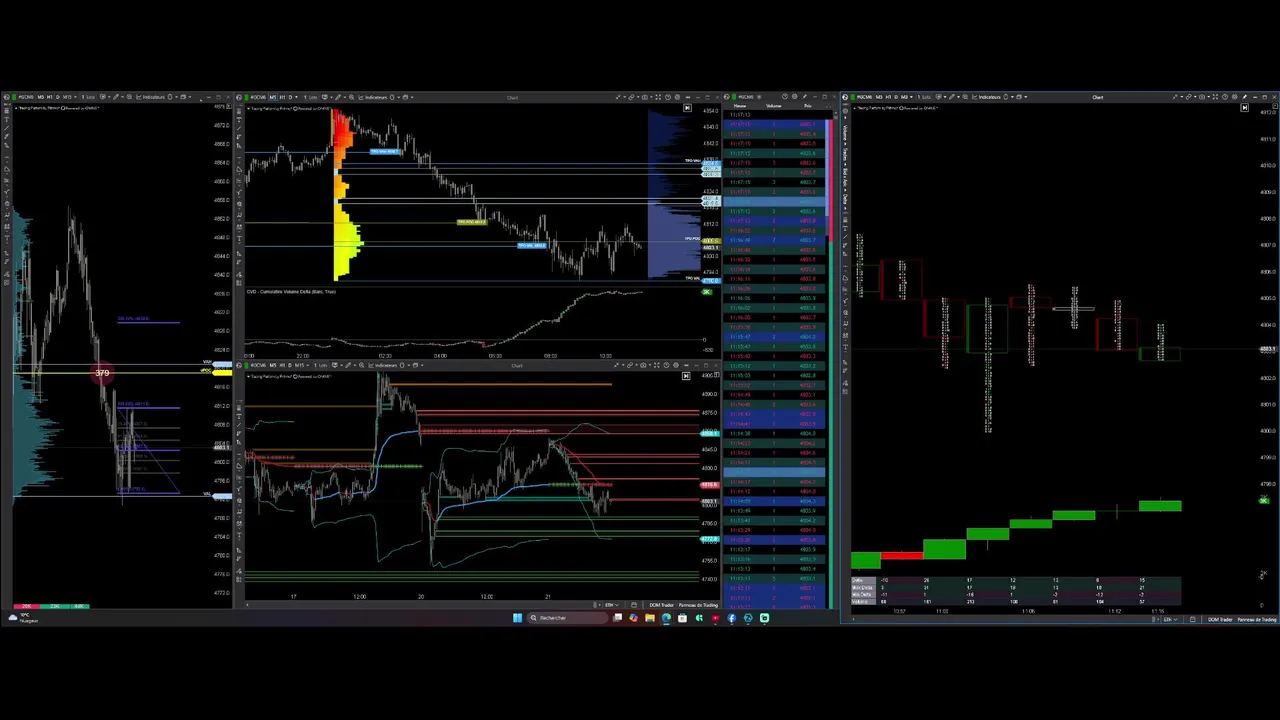The height and width of the screenshot is (720, 1280).
Task: Open chart type menu in left chart toolbar
Action: click(104, 97)
